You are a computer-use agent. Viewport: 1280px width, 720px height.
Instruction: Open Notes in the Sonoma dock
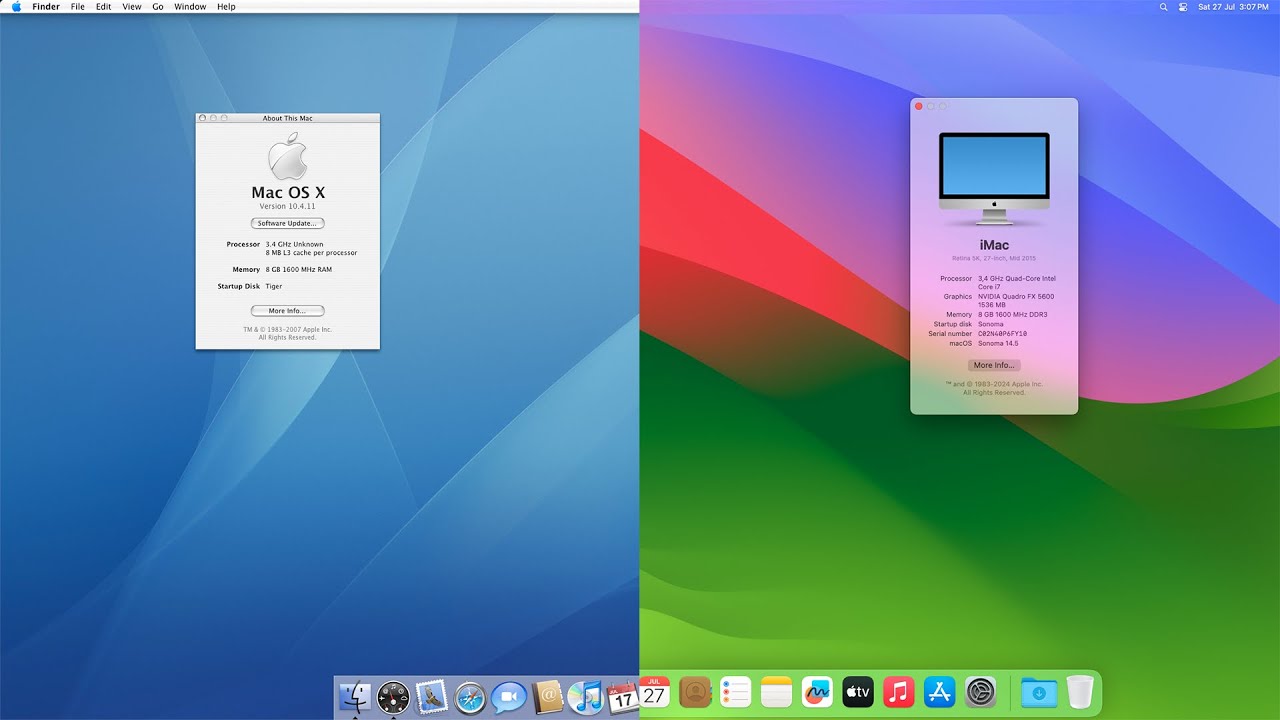777,692
